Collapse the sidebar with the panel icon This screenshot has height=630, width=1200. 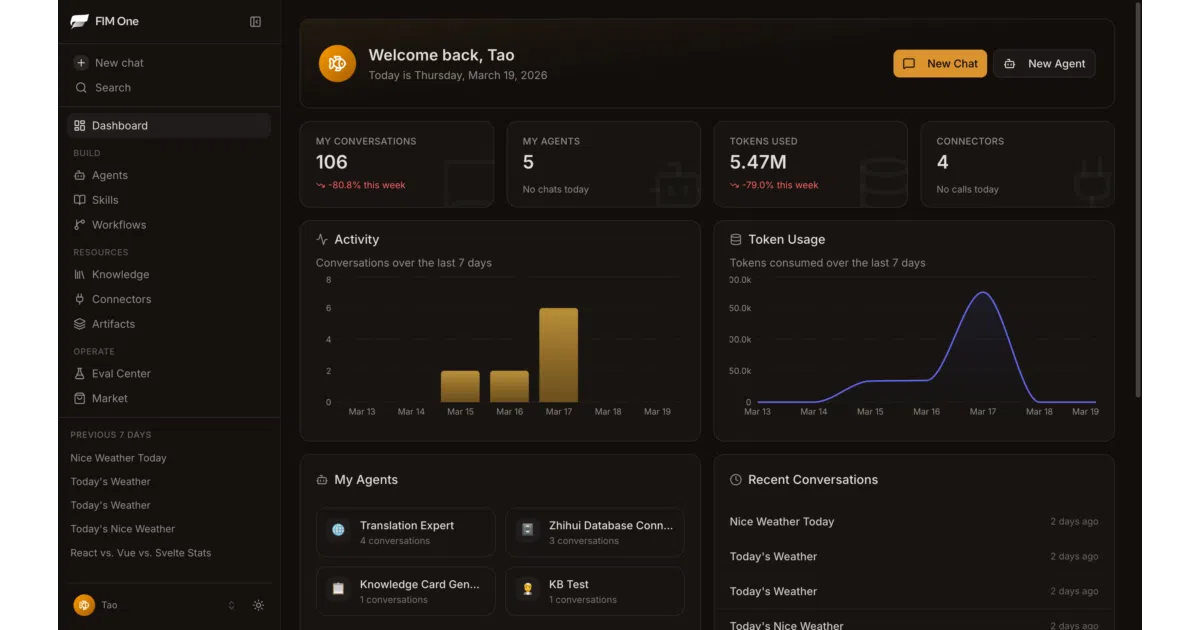click(255, 22)
